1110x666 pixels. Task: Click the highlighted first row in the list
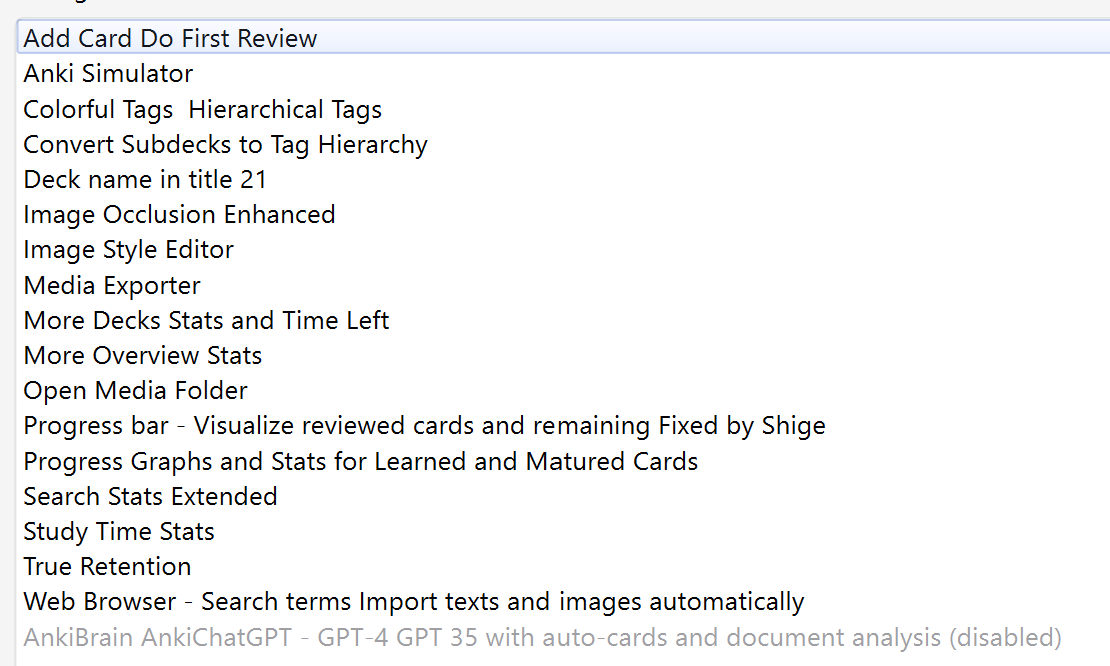[x=168, y=37]
